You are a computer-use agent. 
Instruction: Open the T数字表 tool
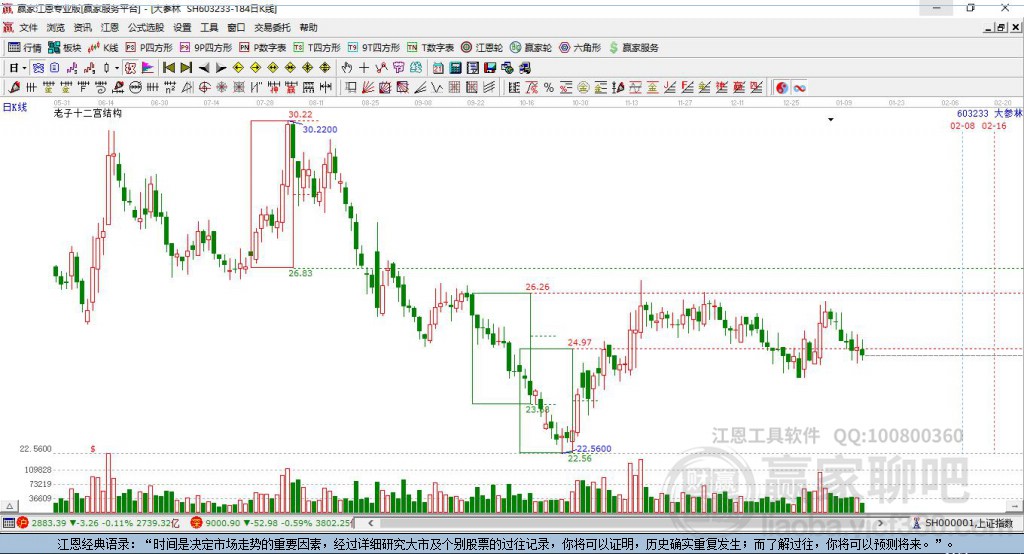tap(430, 48)
